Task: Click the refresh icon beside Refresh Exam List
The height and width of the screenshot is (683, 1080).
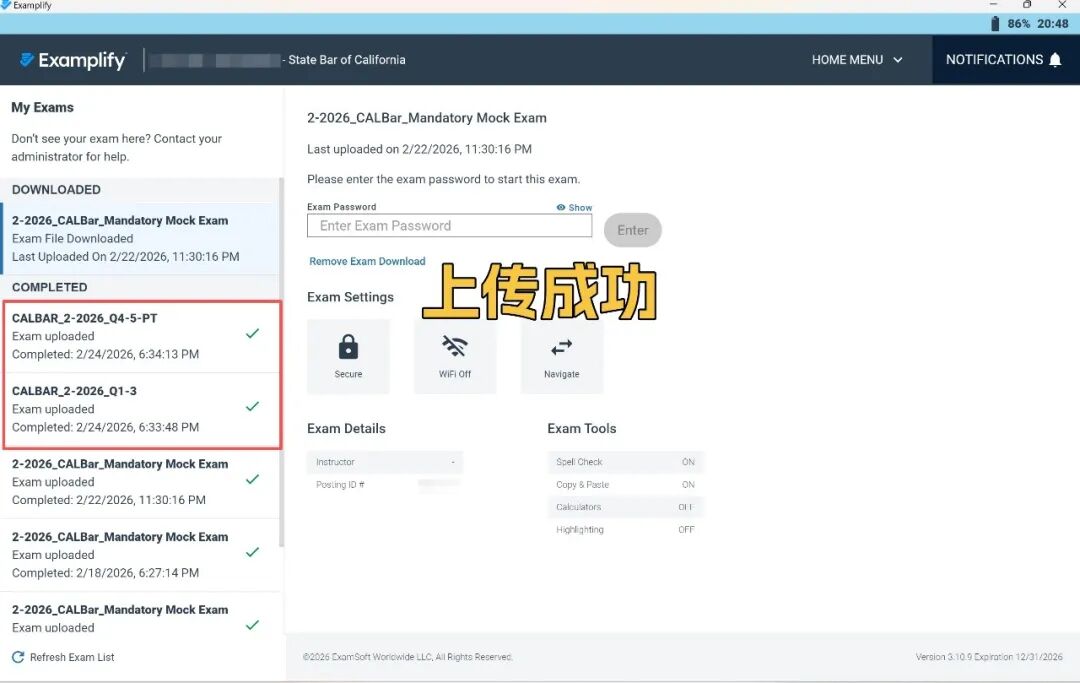Action: pyautogui.click(x=18, y=657)
